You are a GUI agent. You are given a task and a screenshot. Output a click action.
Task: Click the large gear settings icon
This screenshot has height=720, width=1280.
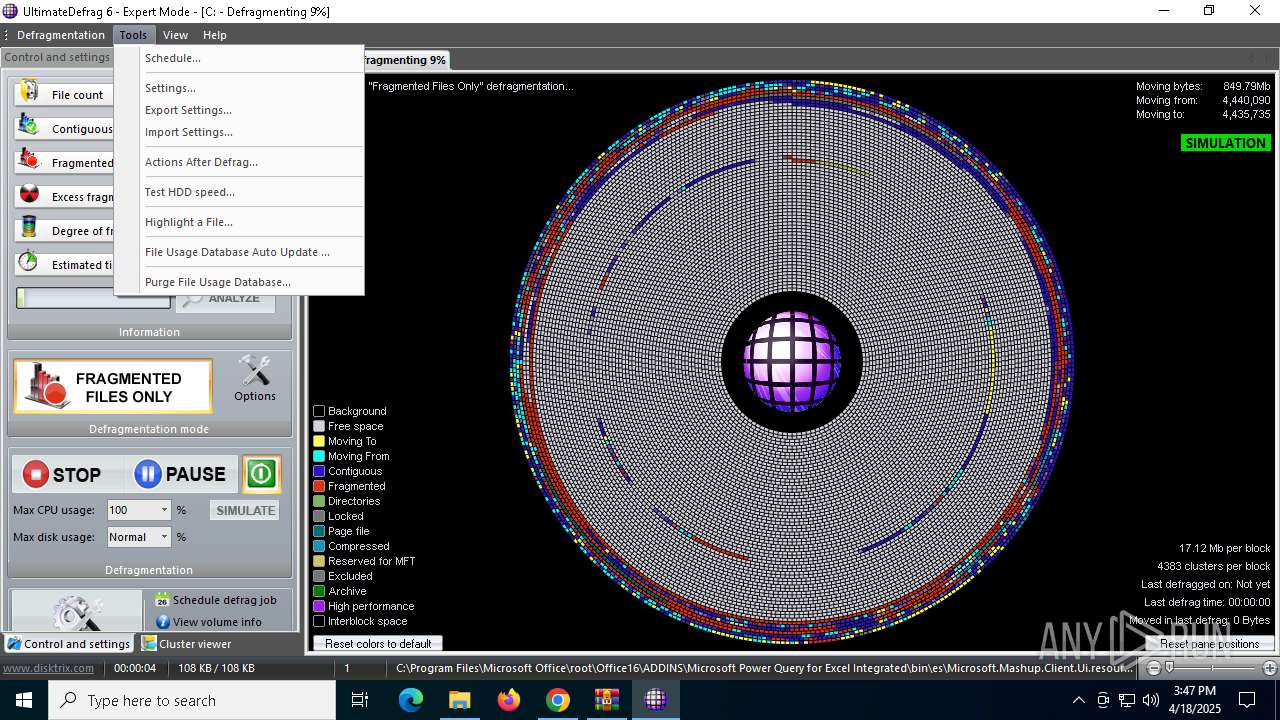tap(77, 611)
